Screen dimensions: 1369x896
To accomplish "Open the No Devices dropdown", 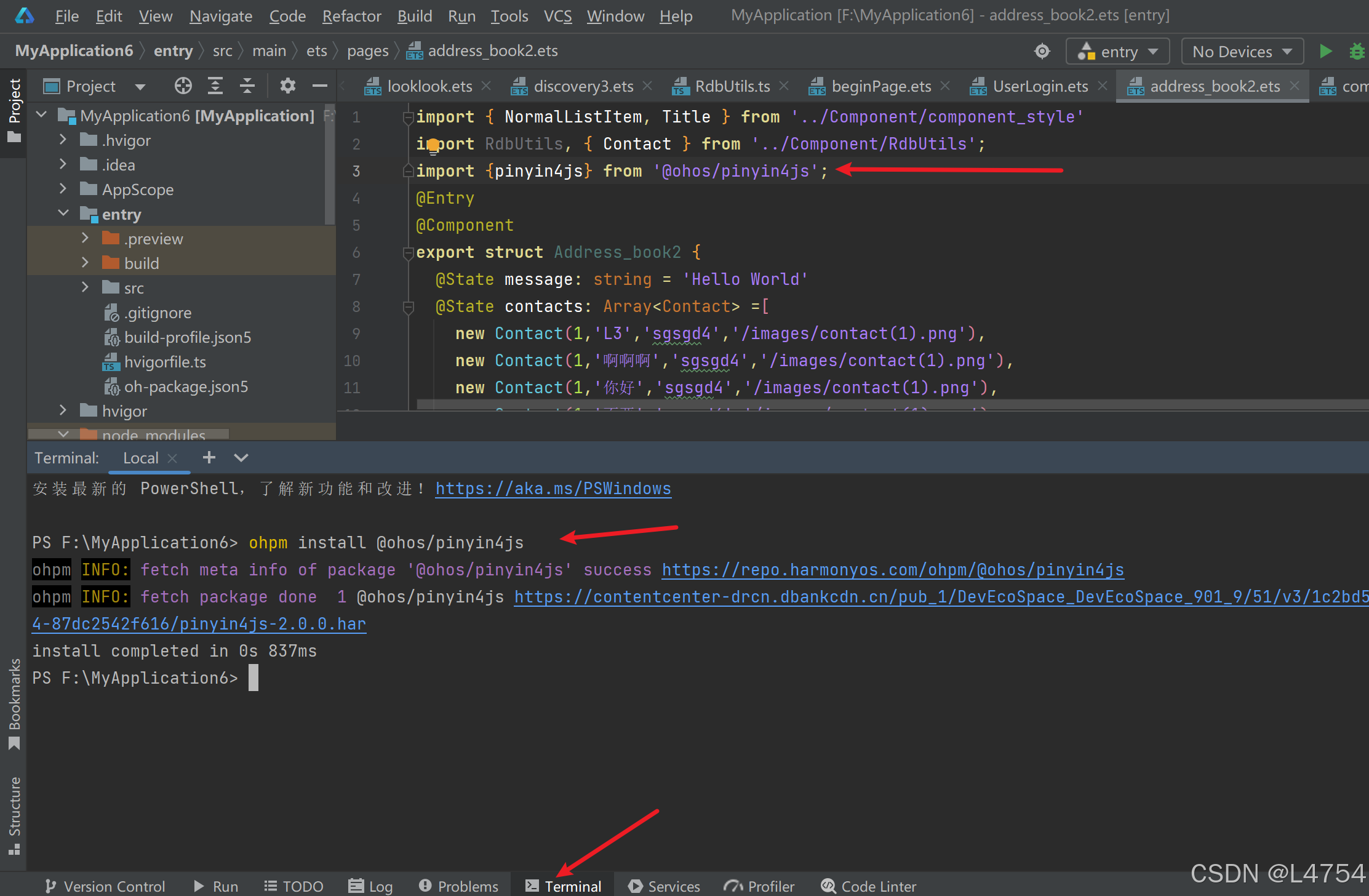I will tap(1242, 51).
